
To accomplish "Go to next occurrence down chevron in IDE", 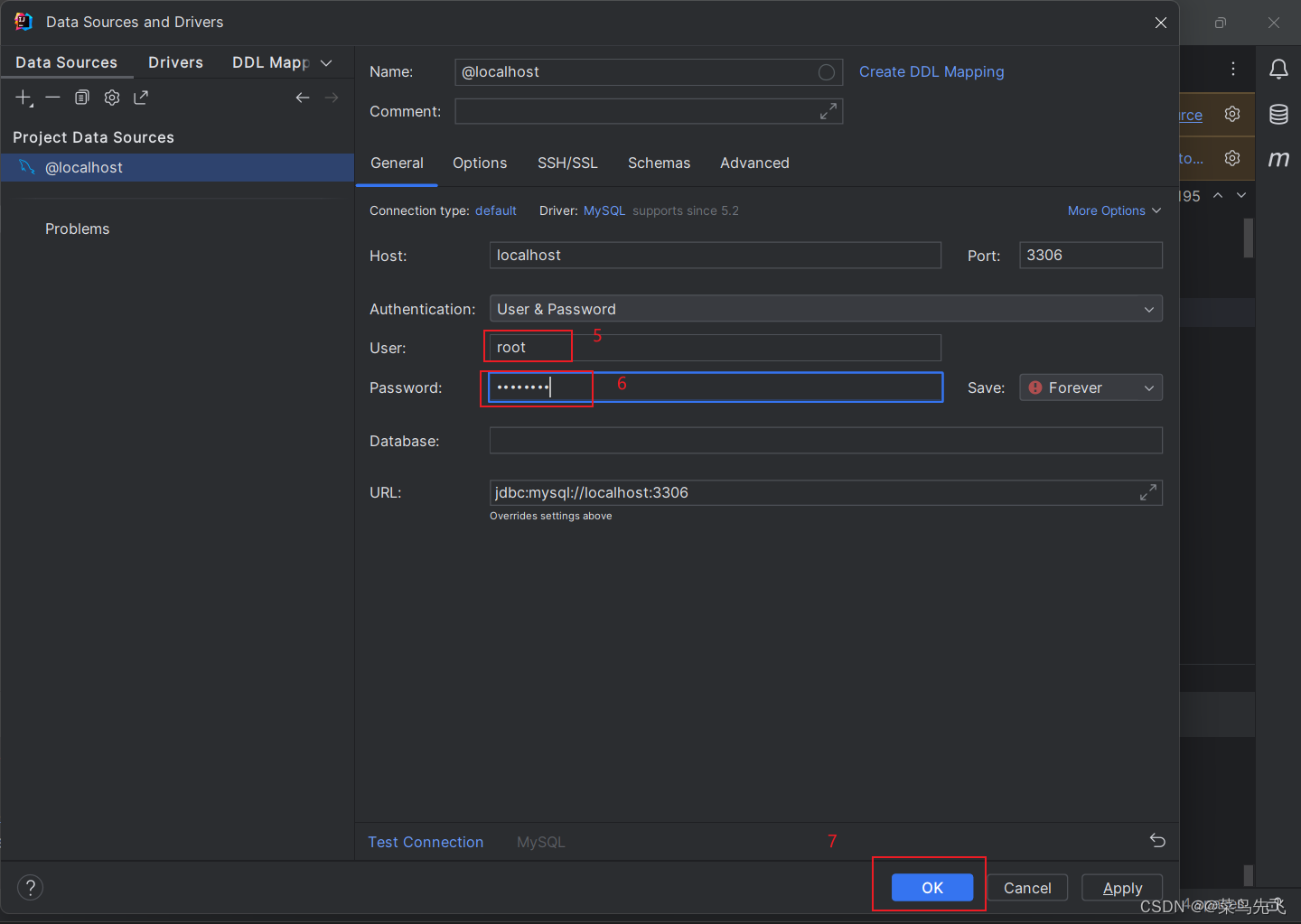I will pyautogui.click(x=1241, y=195).
